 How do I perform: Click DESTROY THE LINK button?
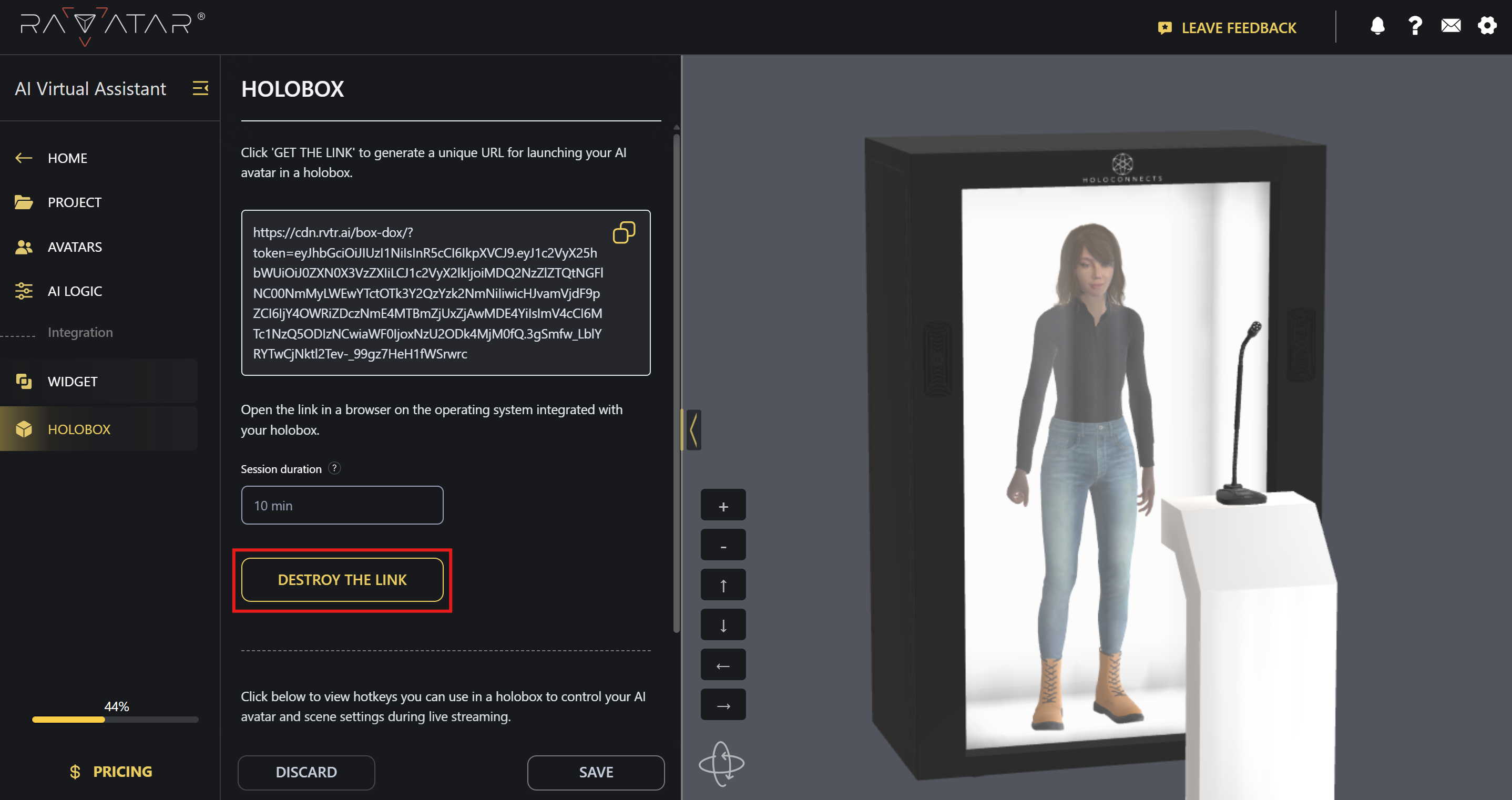(342, 580)
